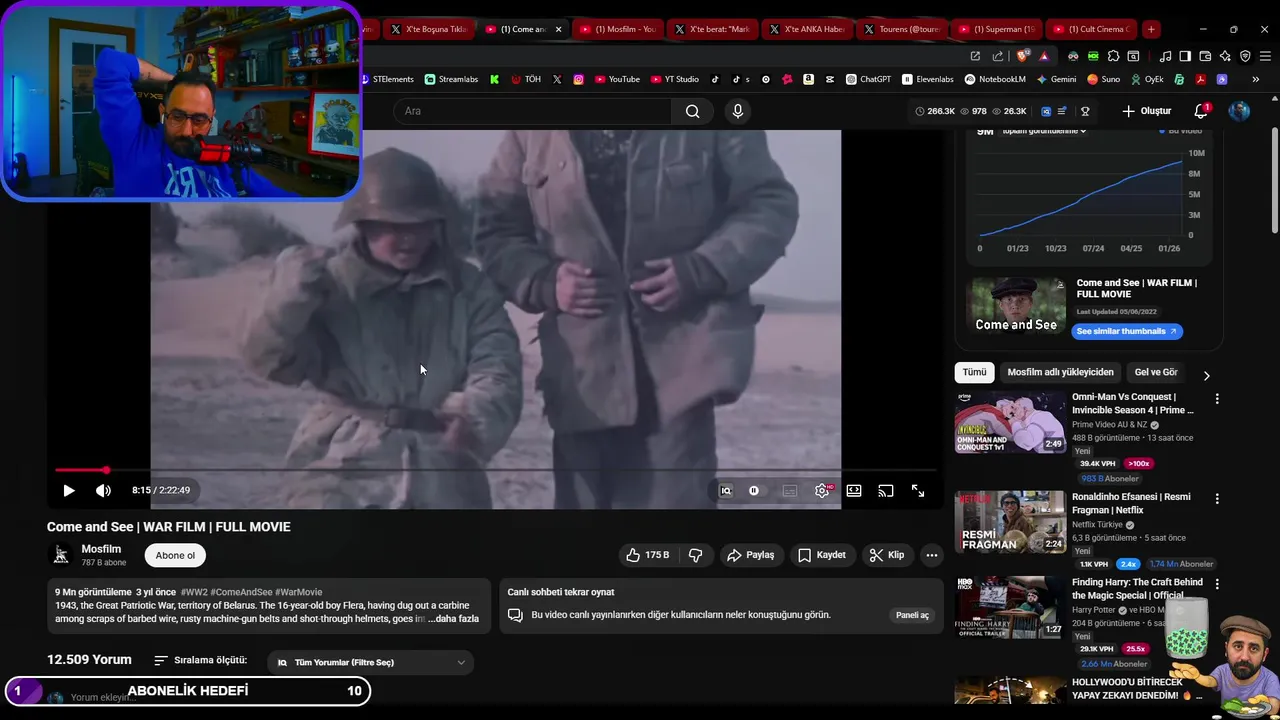The image size is (1280, 720).
Task: Click See similar thumbnails button
Action: pyautogui.click(x=1127, y=331)
